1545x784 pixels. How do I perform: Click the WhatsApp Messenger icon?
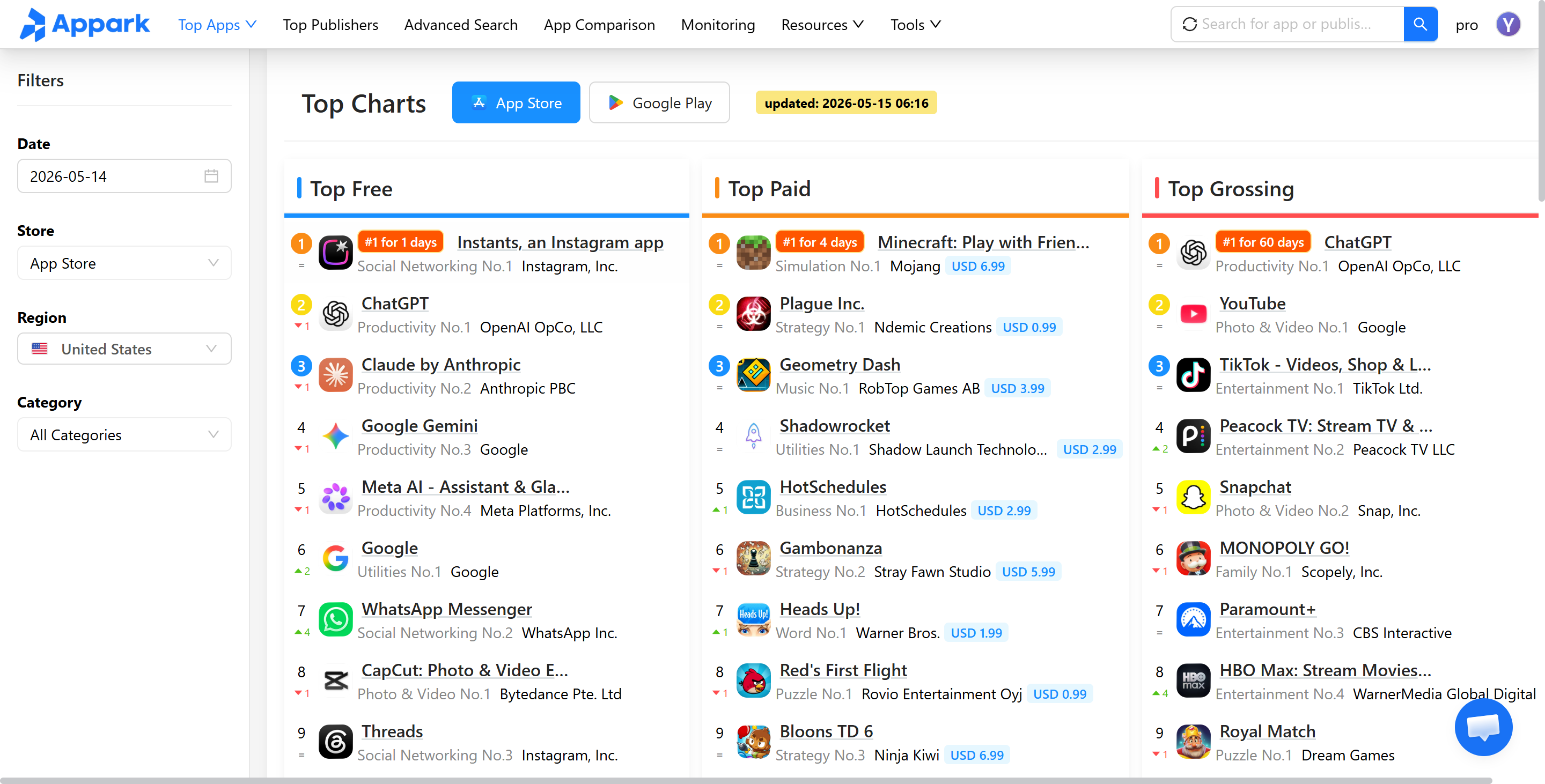[335, 620]
